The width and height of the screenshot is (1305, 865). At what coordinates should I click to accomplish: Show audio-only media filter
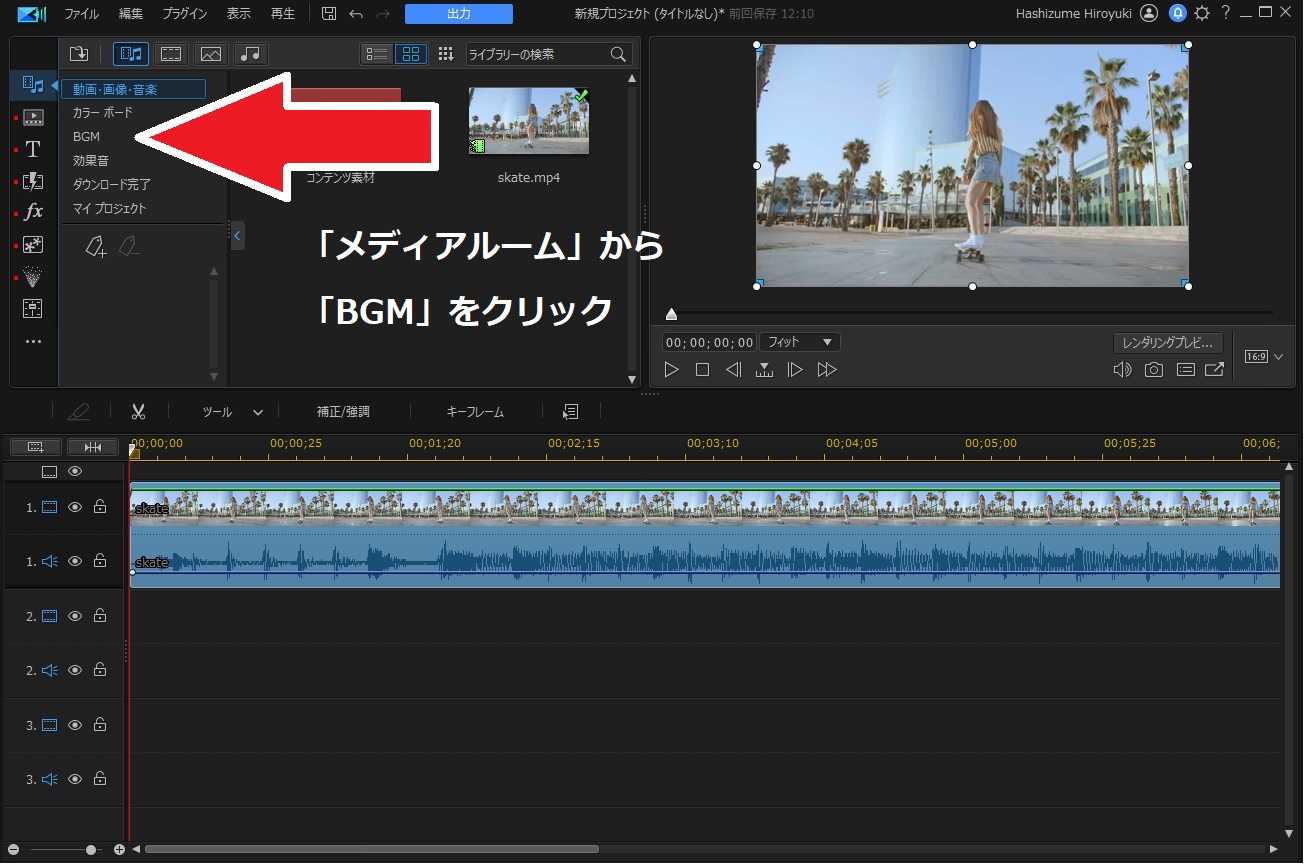251,54
